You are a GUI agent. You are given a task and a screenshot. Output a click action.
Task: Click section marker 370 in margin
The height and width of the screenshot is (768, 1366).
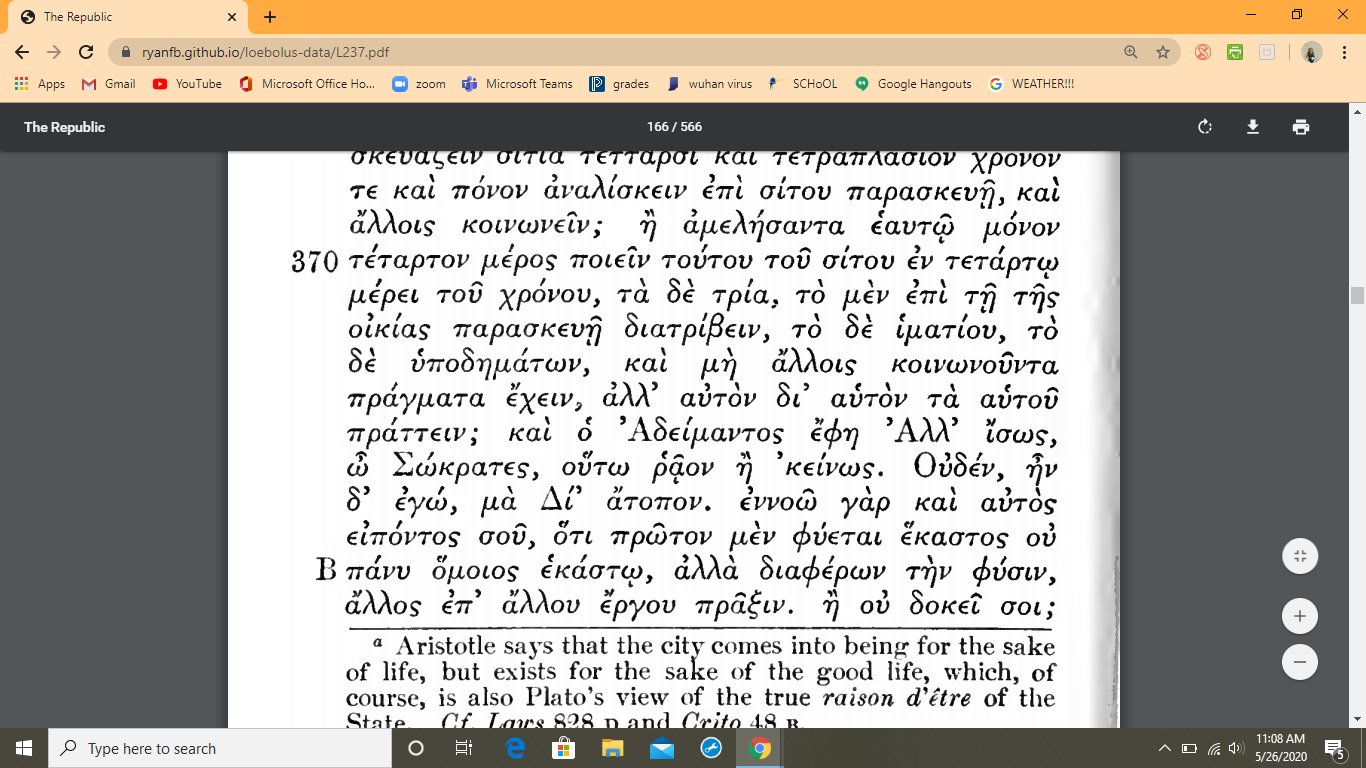pyautogui.click(x=313, y=264)
